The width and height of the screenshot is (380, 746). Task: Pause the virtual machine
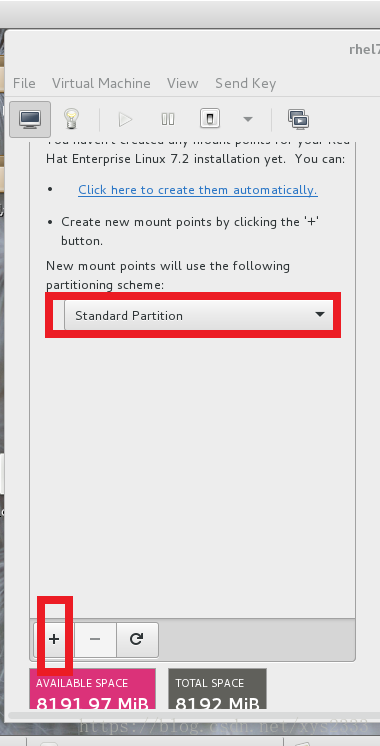[x=167, y=119]
